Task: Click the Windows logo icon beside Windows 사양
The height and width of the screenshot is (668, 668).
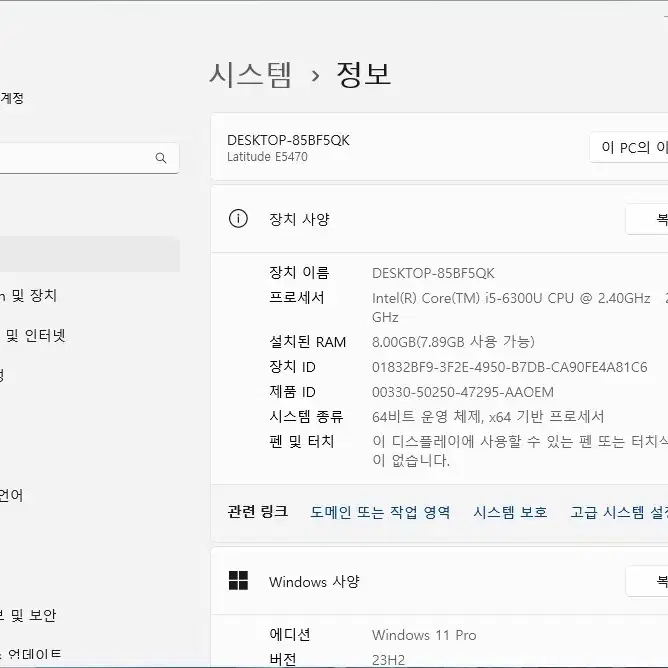Action: [x=238, y=580]
